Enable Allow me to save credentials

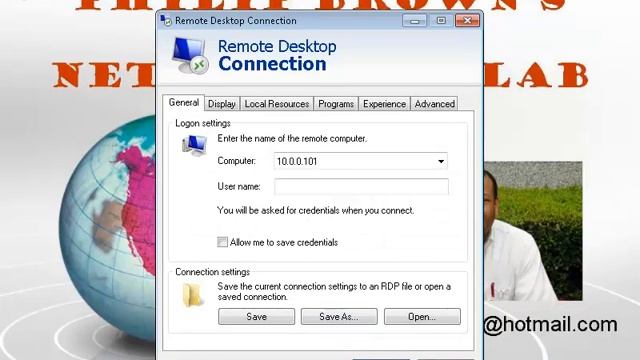222,242
